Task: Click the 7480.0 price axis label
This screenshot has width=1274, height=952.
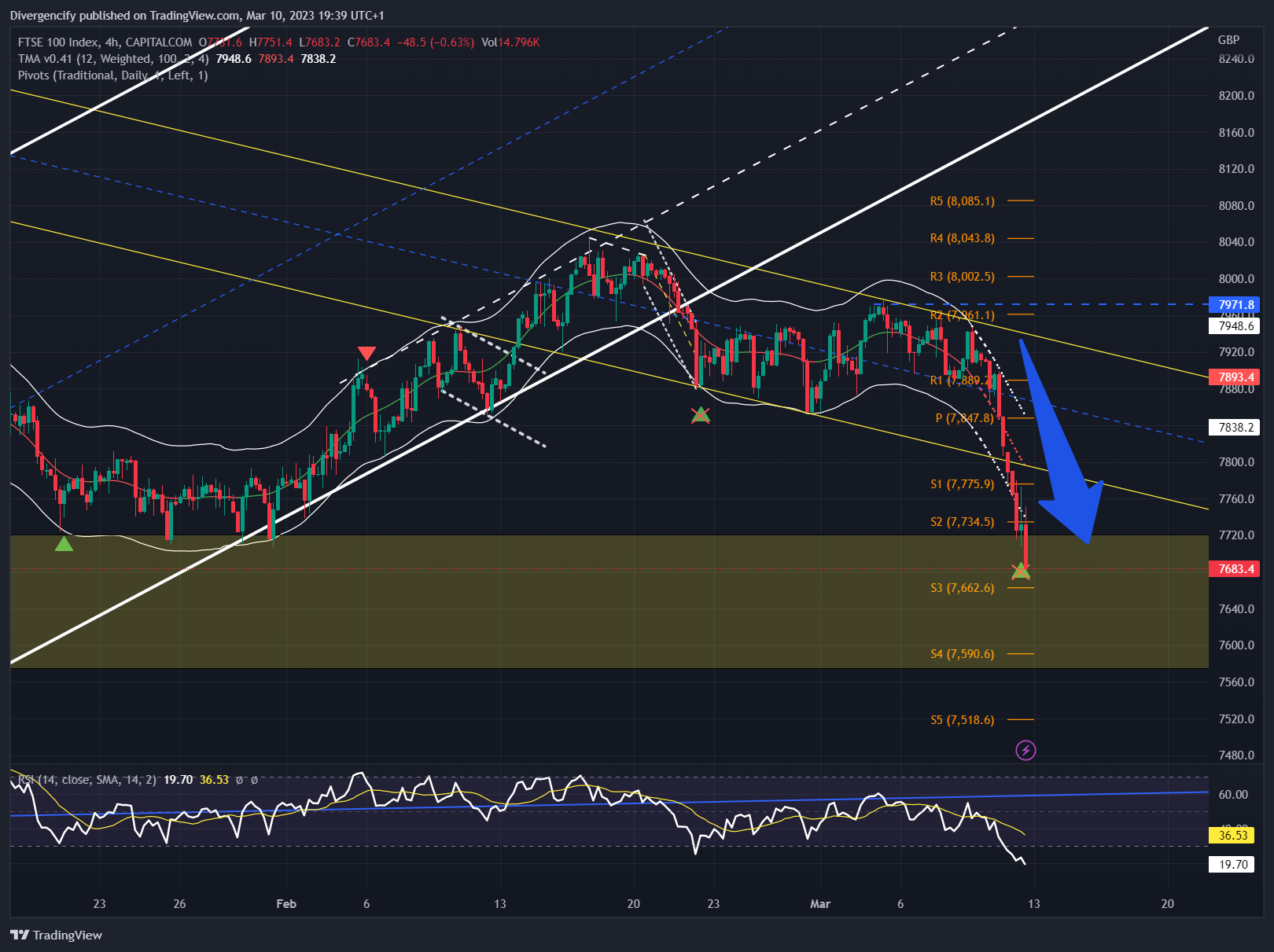Action: 1236,755
